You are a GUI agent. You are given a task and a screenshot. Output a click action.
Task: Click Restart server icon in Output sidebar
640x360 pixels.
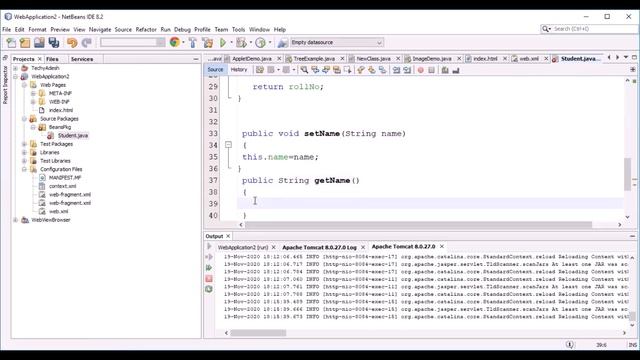pyautogui.click(x=209, y=289)
